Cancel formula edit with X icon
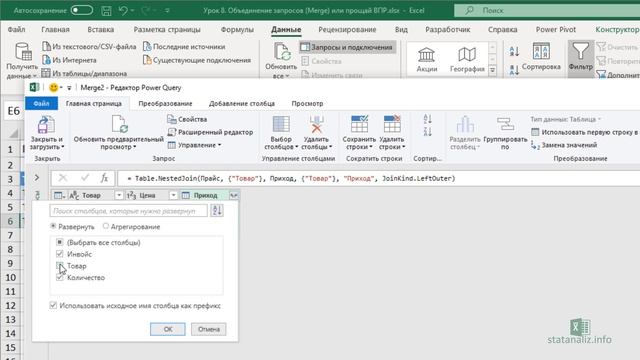Viewport: 640px width, 360px height. (x=62, y=178)
